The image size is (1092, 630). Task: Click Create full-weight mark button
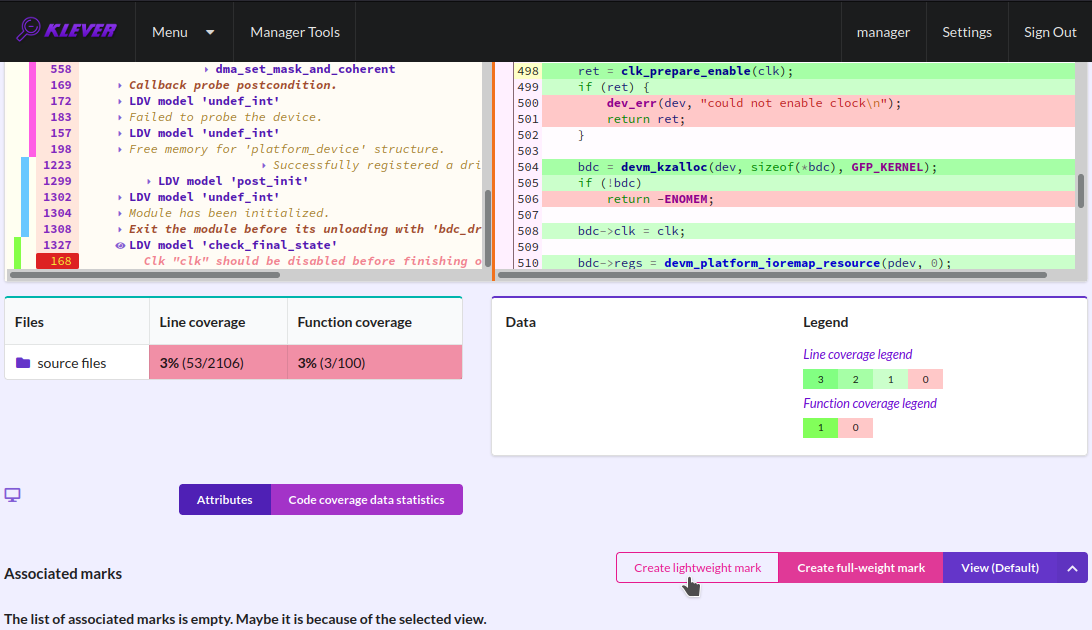point(861,568)
